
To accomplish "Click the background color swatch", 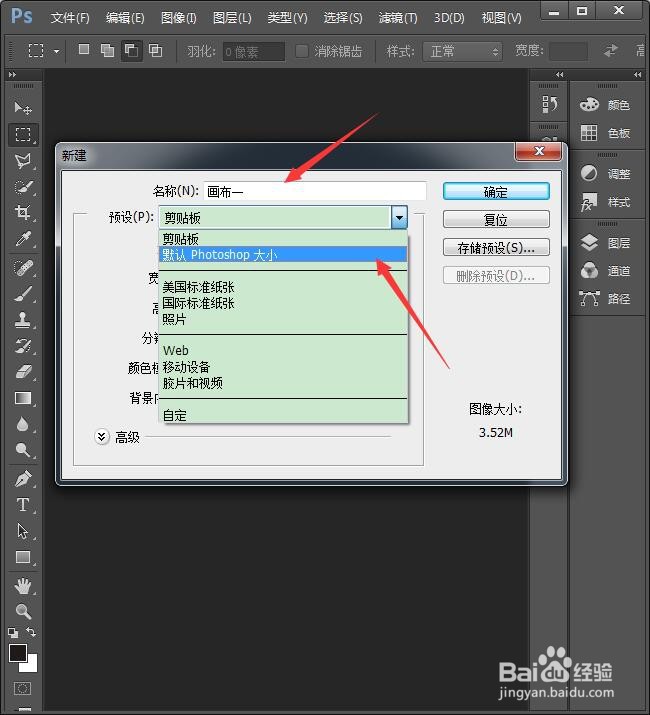I will (31, 666).
